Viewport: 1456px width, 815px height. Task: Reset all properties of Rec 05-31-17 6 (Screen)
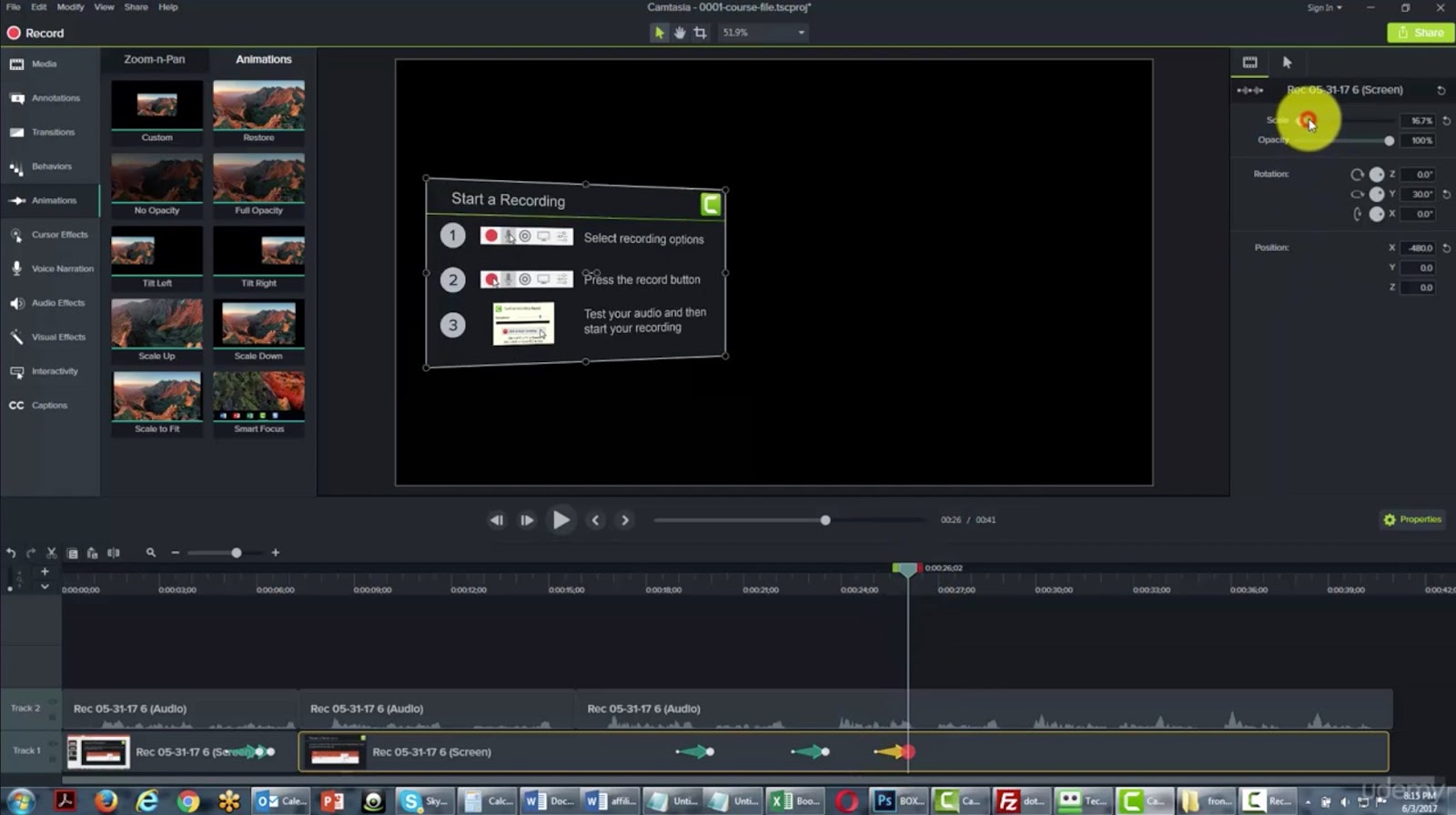click(x=1441, y=90)
